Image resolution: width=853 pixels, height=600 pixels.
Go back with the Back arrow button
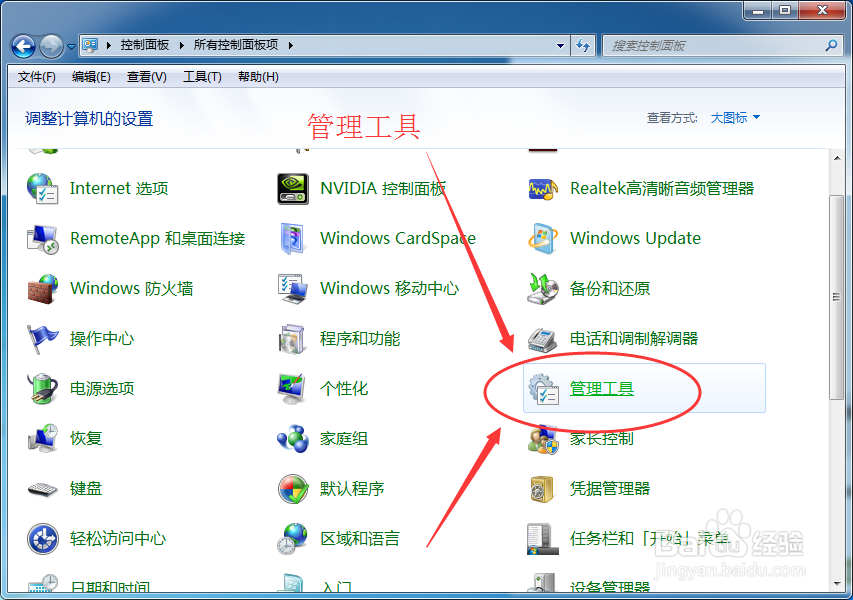click(23, 47)
